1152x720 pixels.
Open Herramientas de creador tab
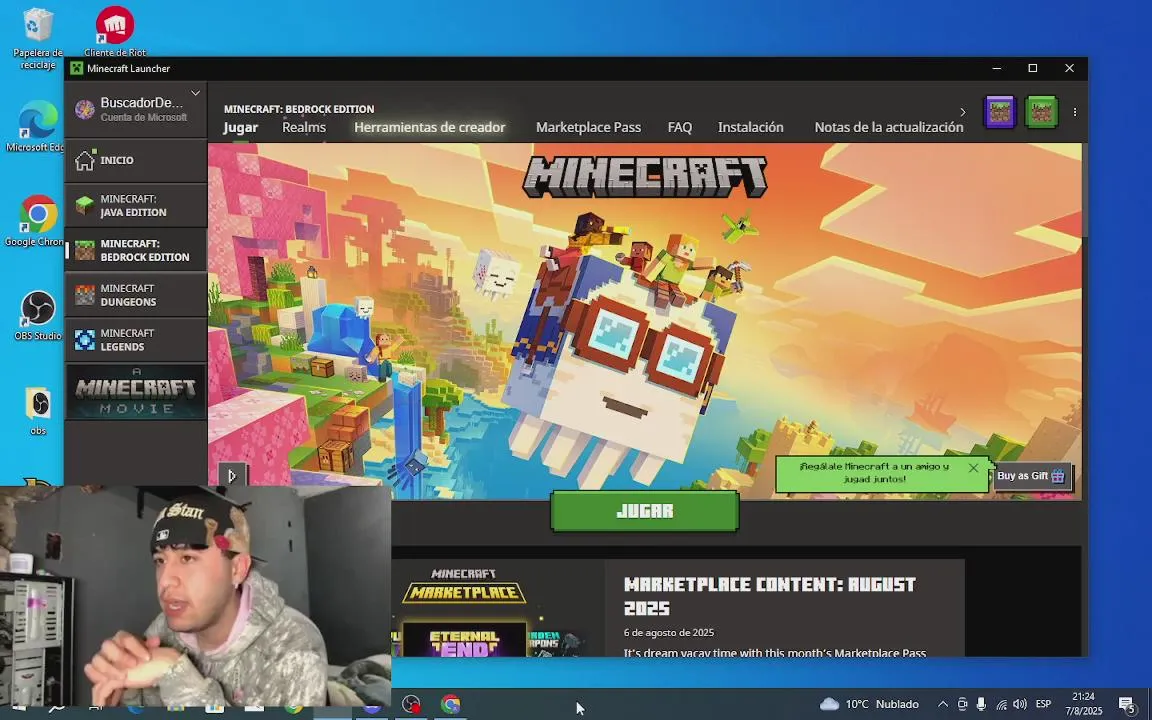click(x=430, y=127)
